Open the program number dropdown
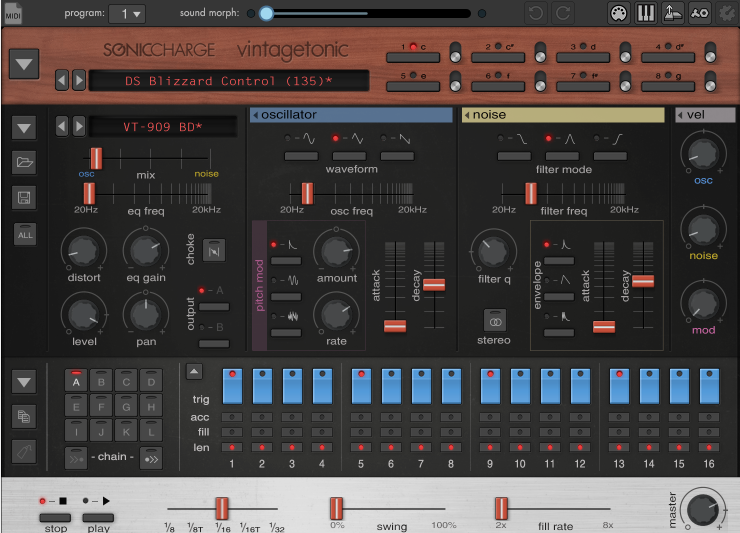Screen dimensions: 740x533 pyautogui.click(x=126, y=14)
